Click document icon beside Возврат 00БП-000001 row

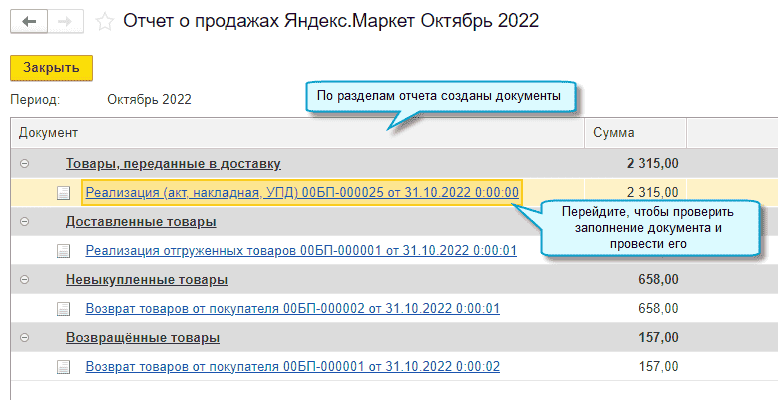64,367
